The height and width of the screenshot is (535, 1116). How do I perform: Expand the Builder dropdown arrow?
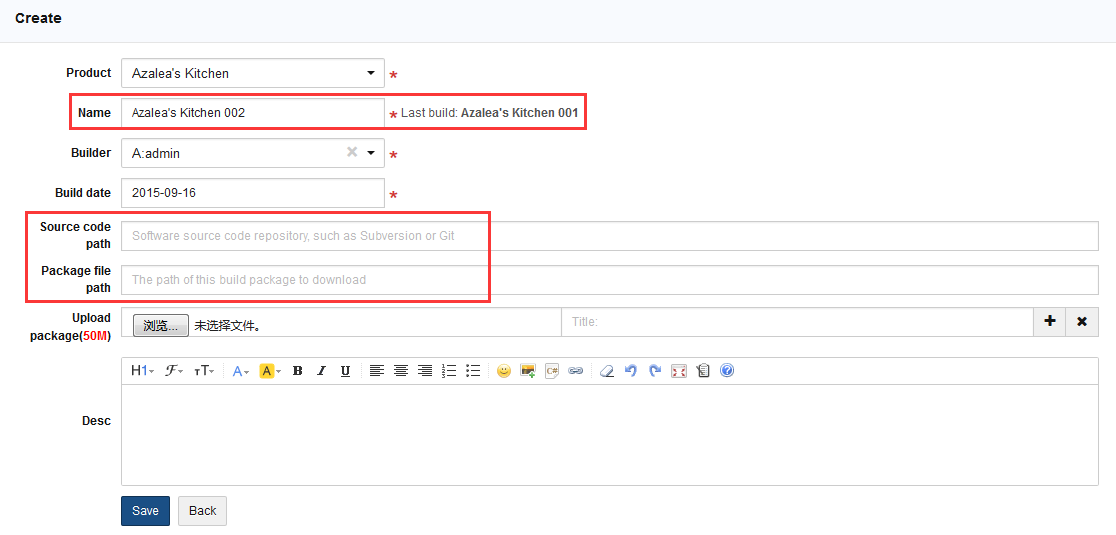click(x=372, y=153)
